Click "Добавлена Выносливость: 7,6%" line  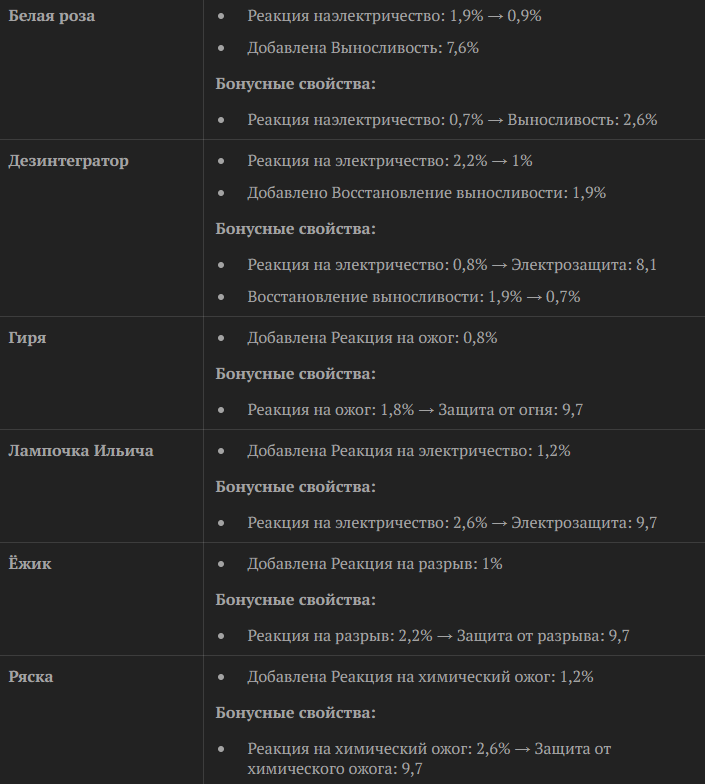363,48
